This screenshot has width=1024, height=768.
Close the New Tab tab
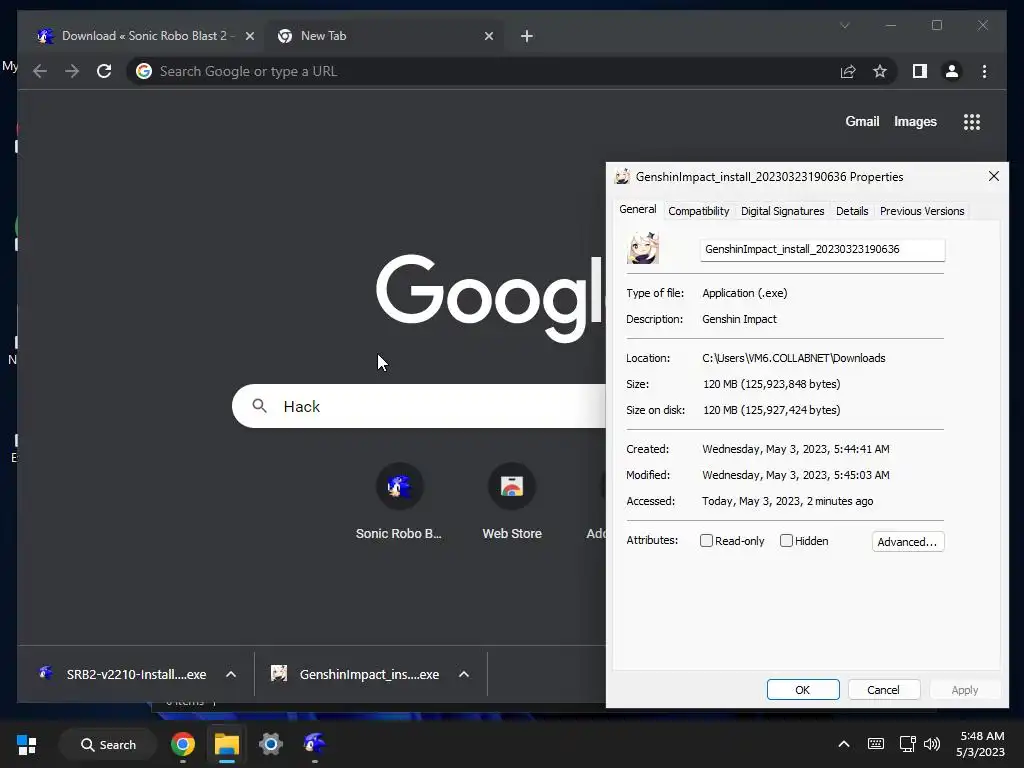[x=488, y=36]
